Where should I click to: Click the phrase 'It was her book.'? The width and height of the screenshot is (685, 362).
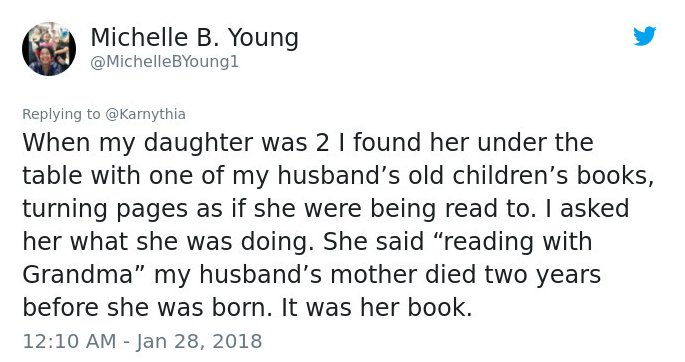coord(377,307)
